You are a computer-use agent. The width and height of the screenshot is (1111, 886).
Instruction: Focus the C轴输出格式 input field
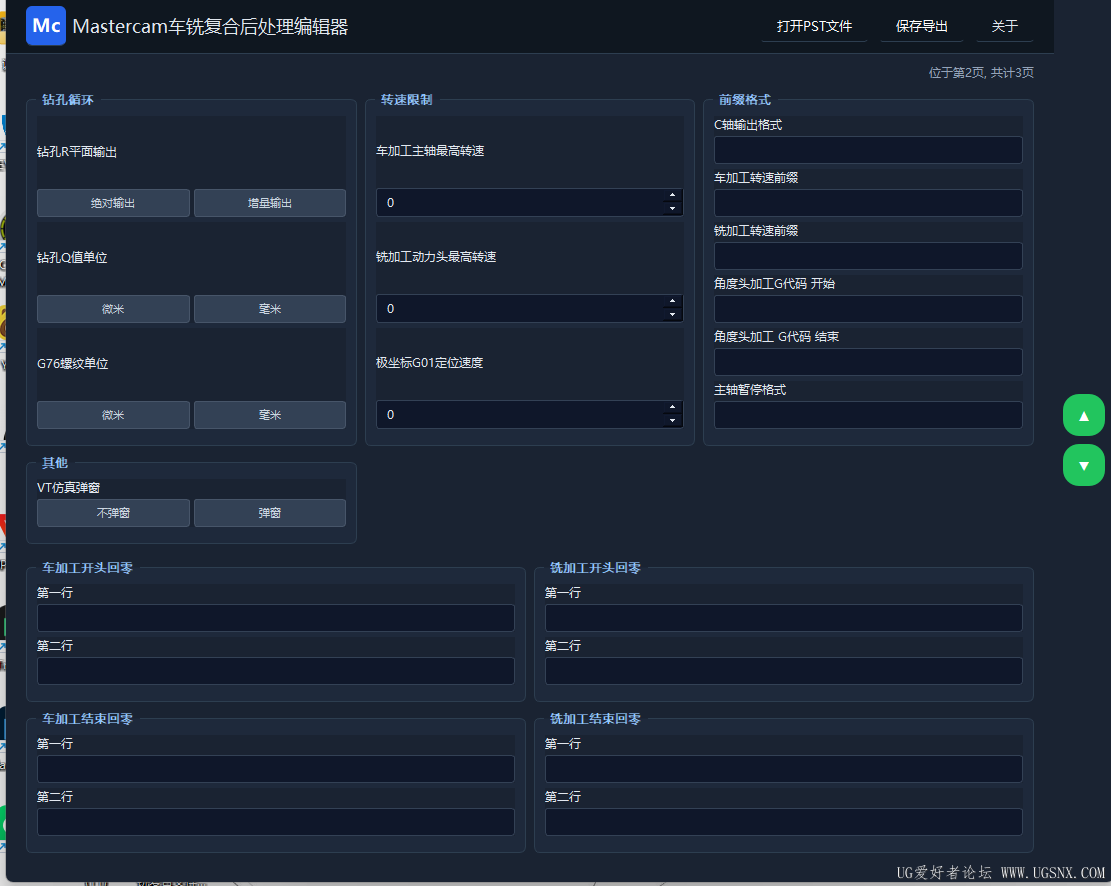pos(868,150)
